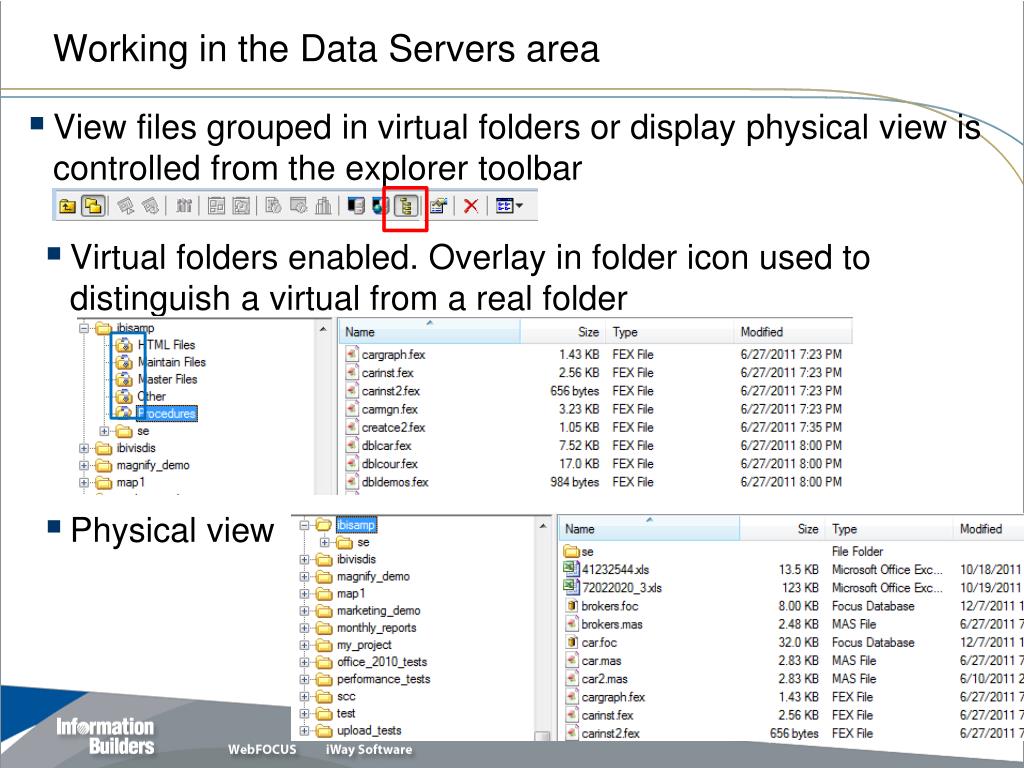Sort by Name in the virtual folders file list
This screenshot has width=1024, height=768.
tap(430, 332)
